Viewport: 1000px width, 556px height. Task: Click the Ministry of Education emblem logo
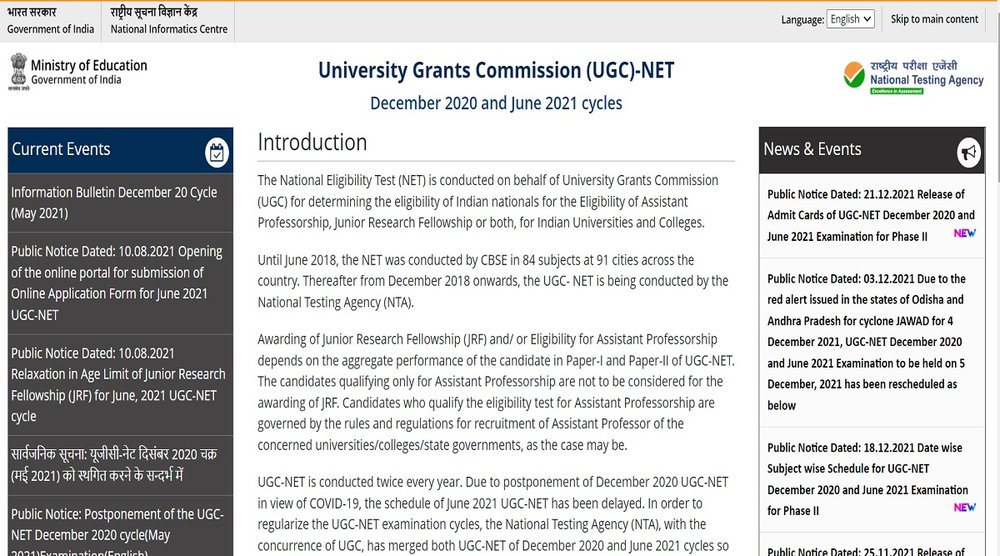pos(19,71)
